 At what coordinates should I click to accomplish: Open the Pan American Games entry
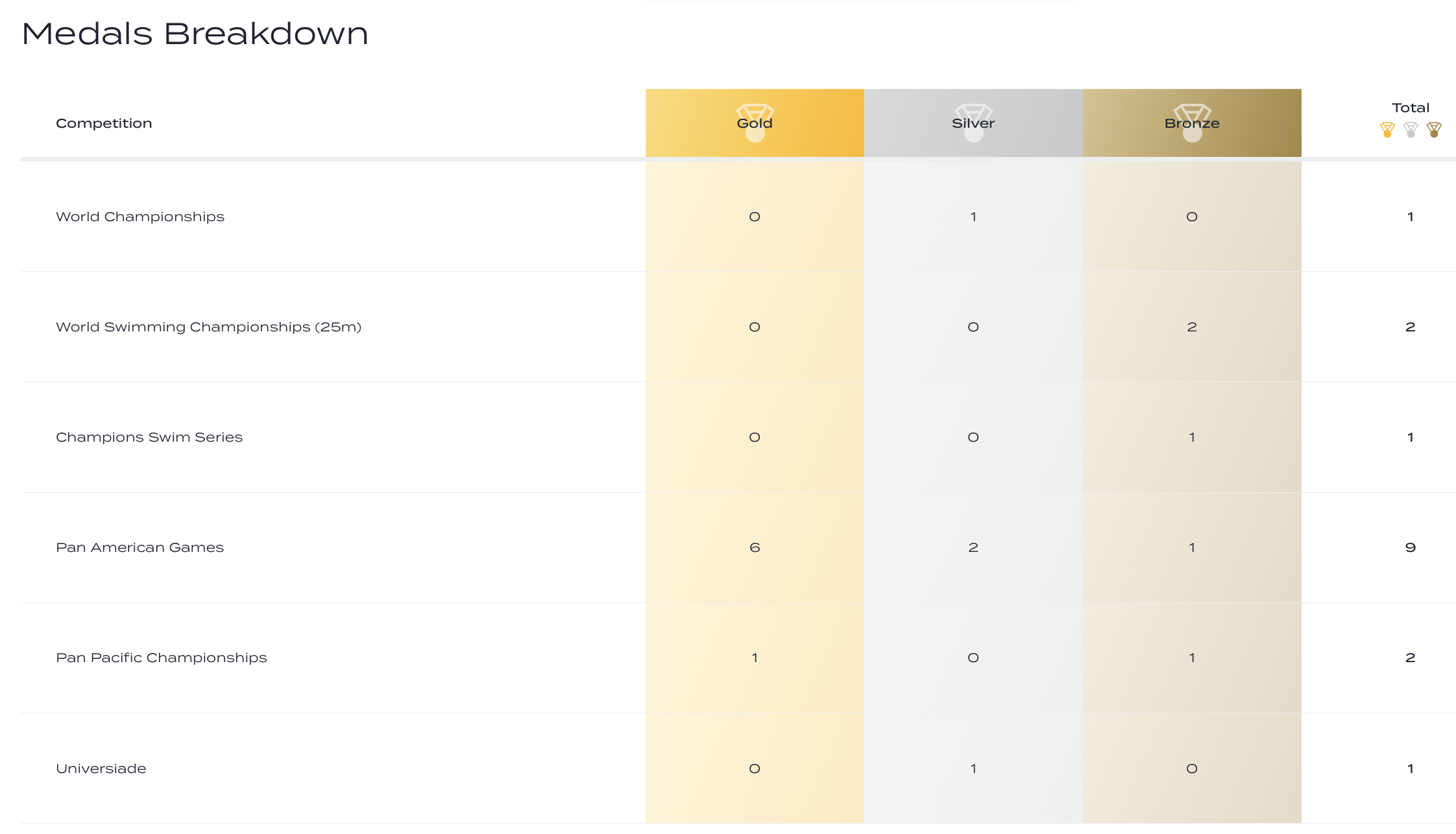(140, 547)
